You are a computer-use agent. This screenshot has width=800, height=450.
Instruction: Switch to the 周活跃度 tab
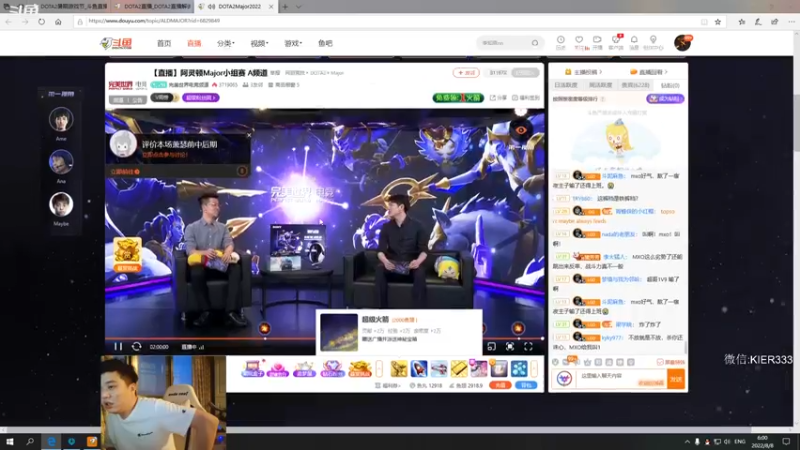pyautogui.click(x=600, y=85)
